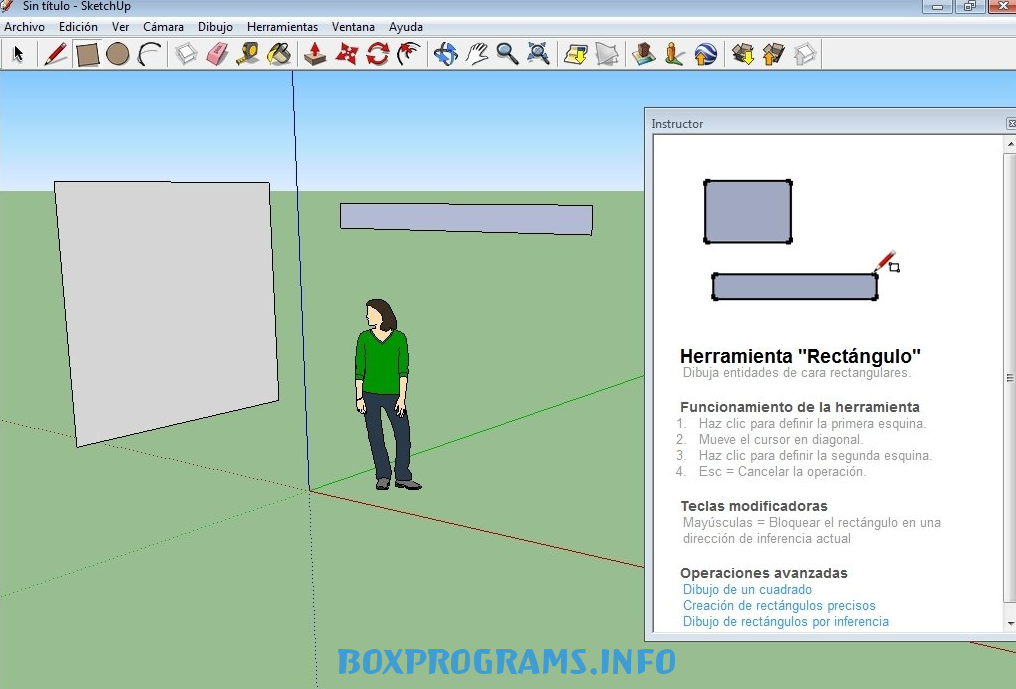The height and width of the screenshot is (689, 1016).
Task: Click the Instructor panel vertical scrollbar
Action: pyautogui.click(x=1009, y=380)
